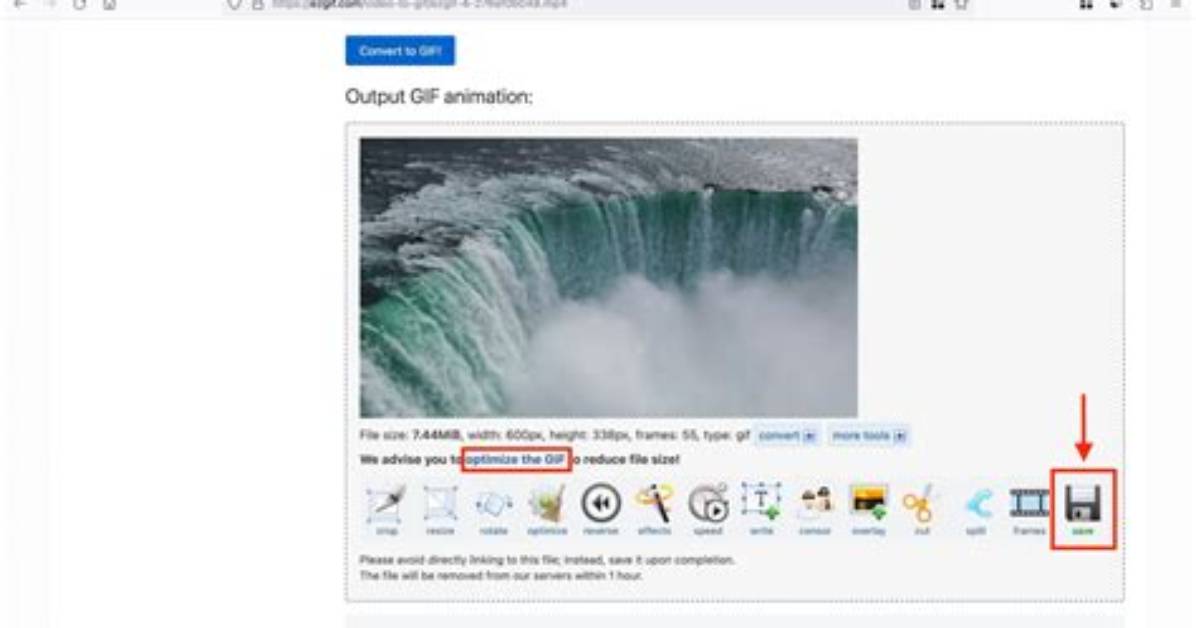1196x628 pixels.
Task: Select the reverse tool icon
Action: point(600,510)
